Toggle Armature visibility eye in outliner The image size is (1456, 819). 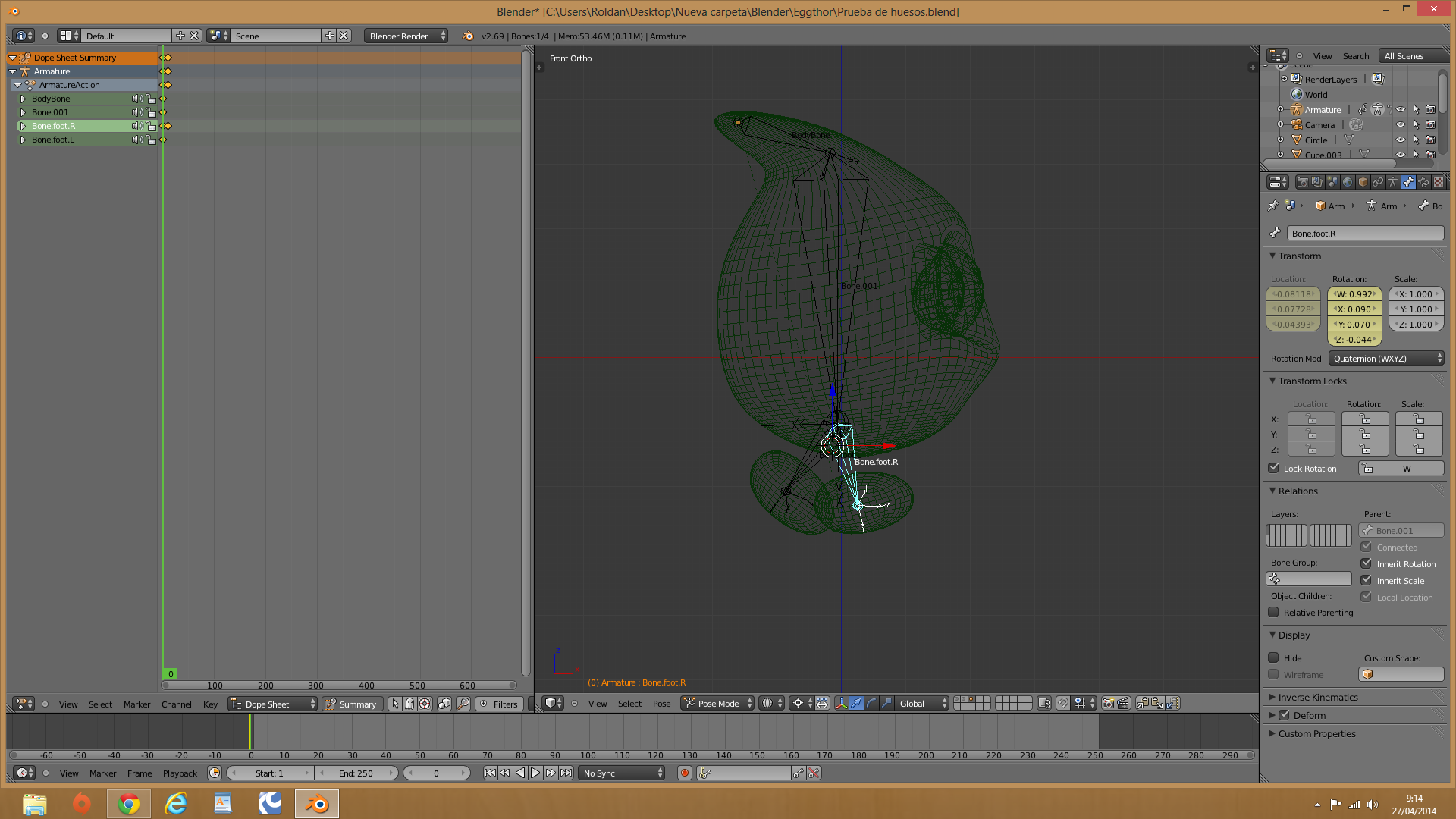[1401, 109]
